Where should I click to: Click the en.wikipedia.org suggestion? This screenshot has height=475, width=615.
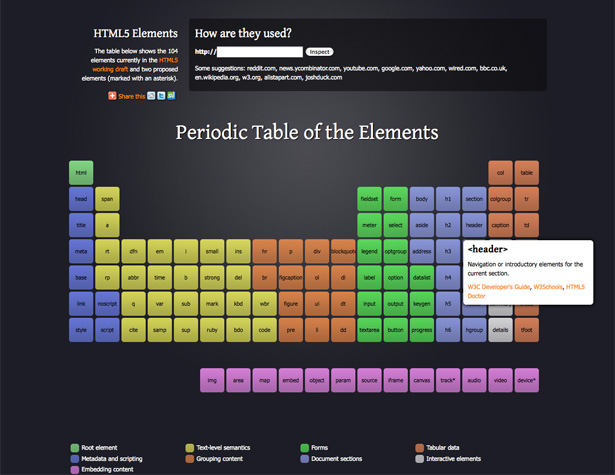(x=217, y=77)
